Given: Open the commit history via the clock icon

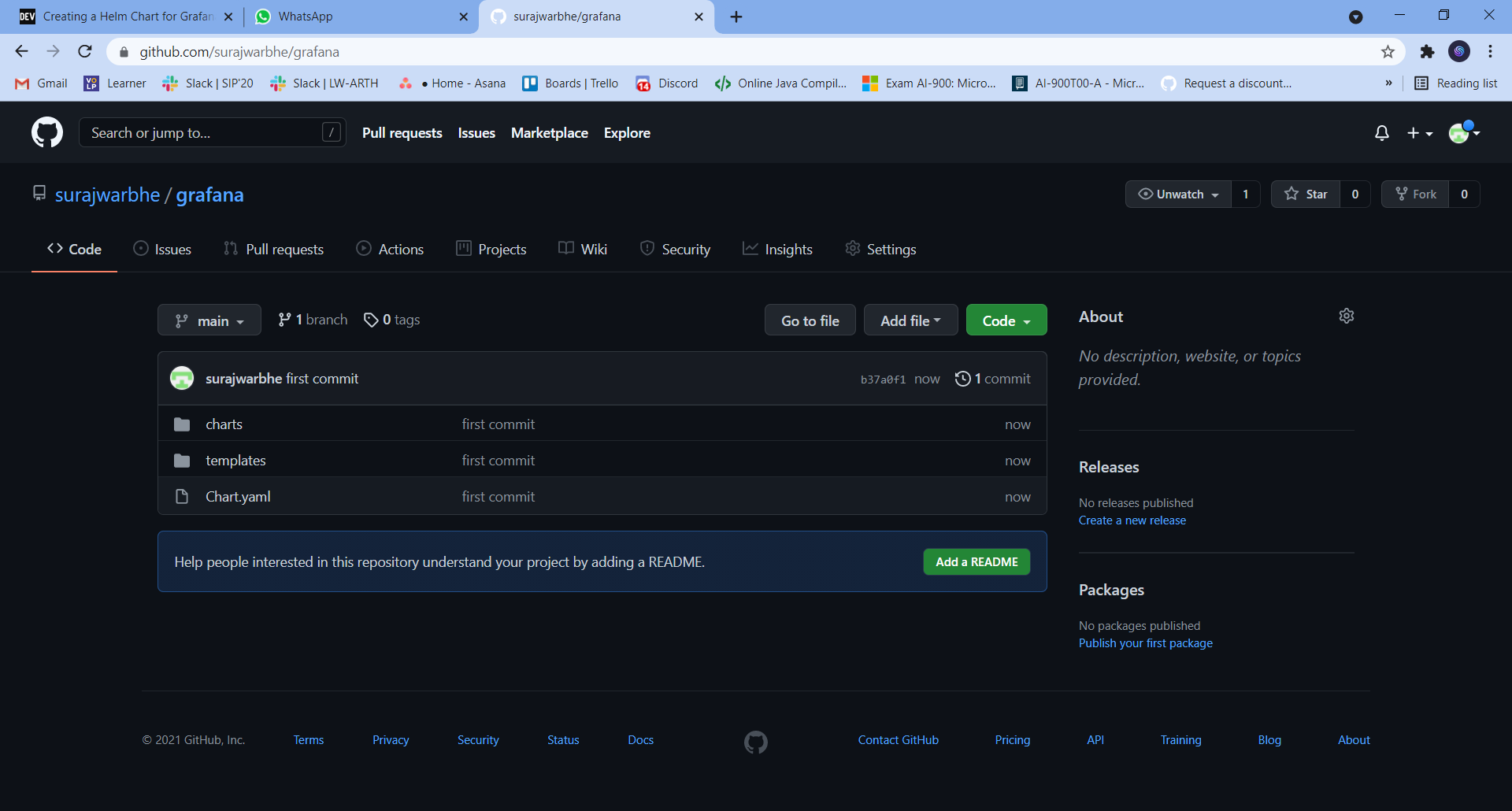Looking at the screenshot, I should (x=962, y=378).
